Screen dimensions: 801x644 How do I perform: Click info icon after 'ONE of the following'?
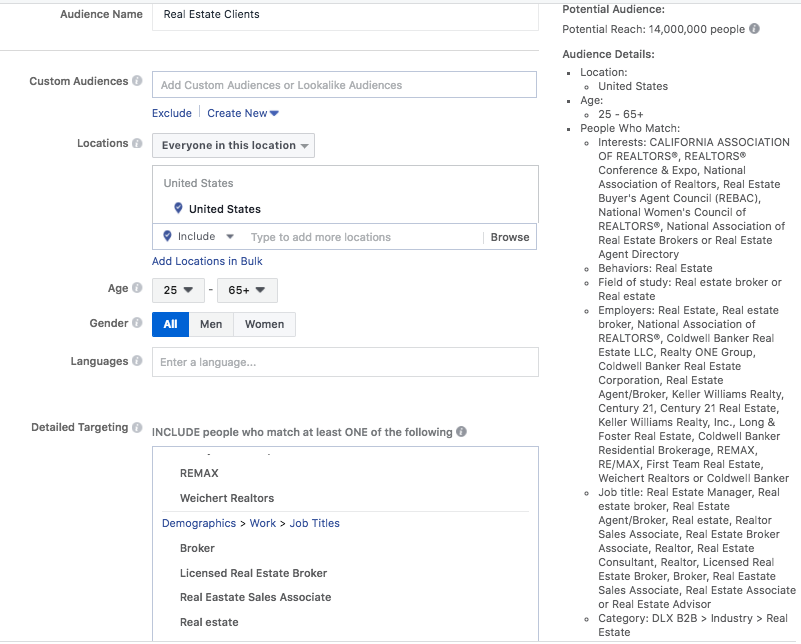coord(461,432)
